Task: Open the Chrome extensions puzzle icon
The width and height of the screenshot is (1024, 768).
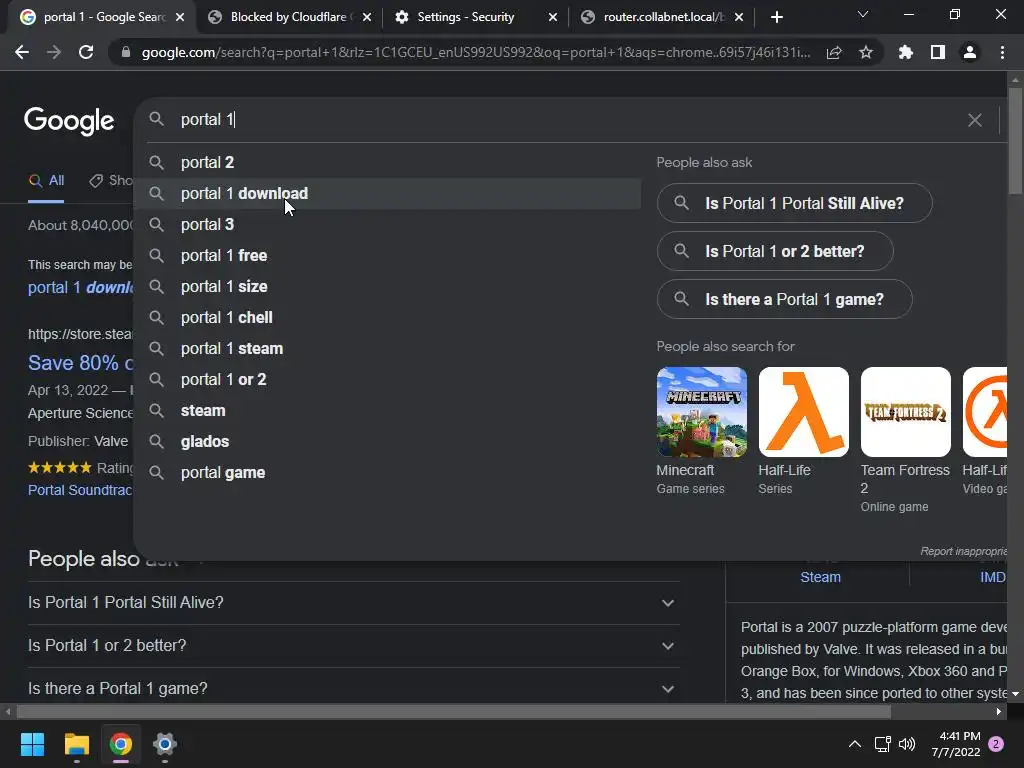Action: (906, 52)
